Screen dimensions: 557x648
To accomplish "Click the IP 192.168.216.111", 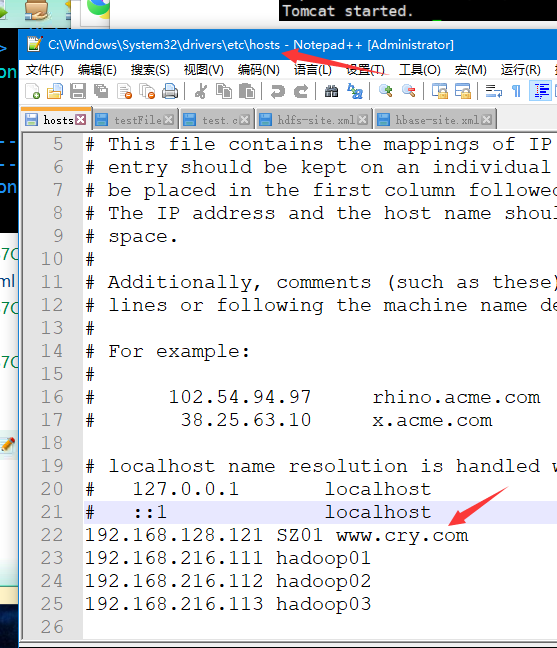I will pos(174,558).
